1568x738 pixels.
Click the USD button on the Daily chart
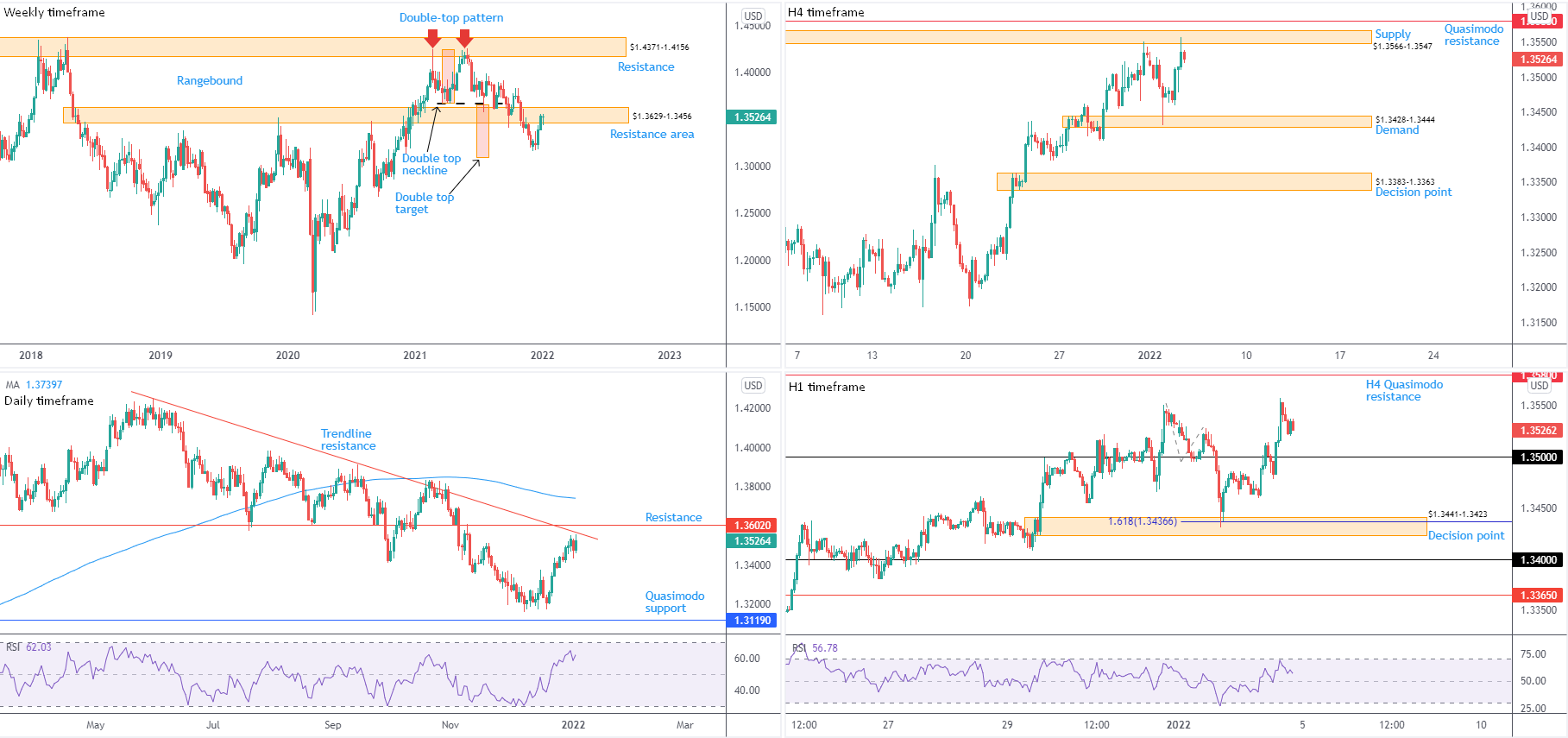tap(753, 386)
